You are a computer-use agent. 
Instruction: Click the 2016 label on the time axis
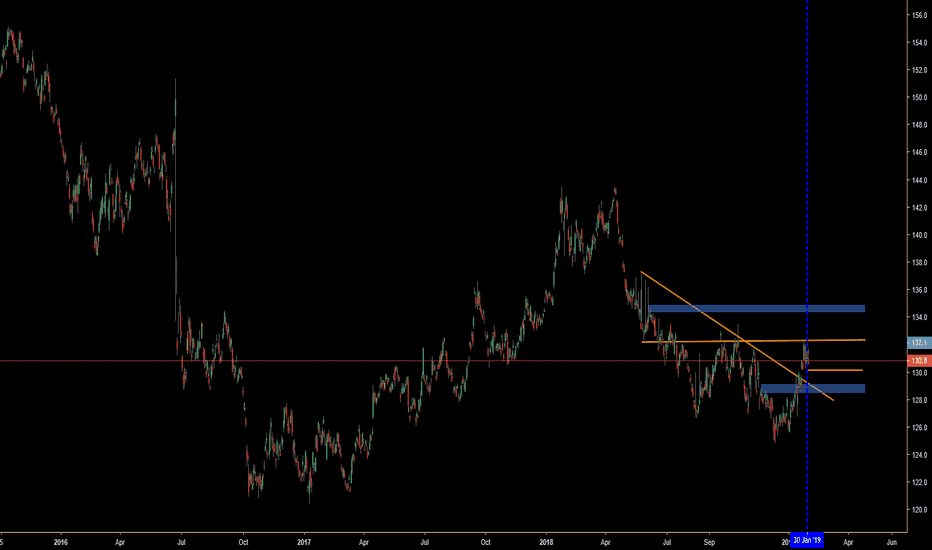pyautogui.click(x=61, y=542)
